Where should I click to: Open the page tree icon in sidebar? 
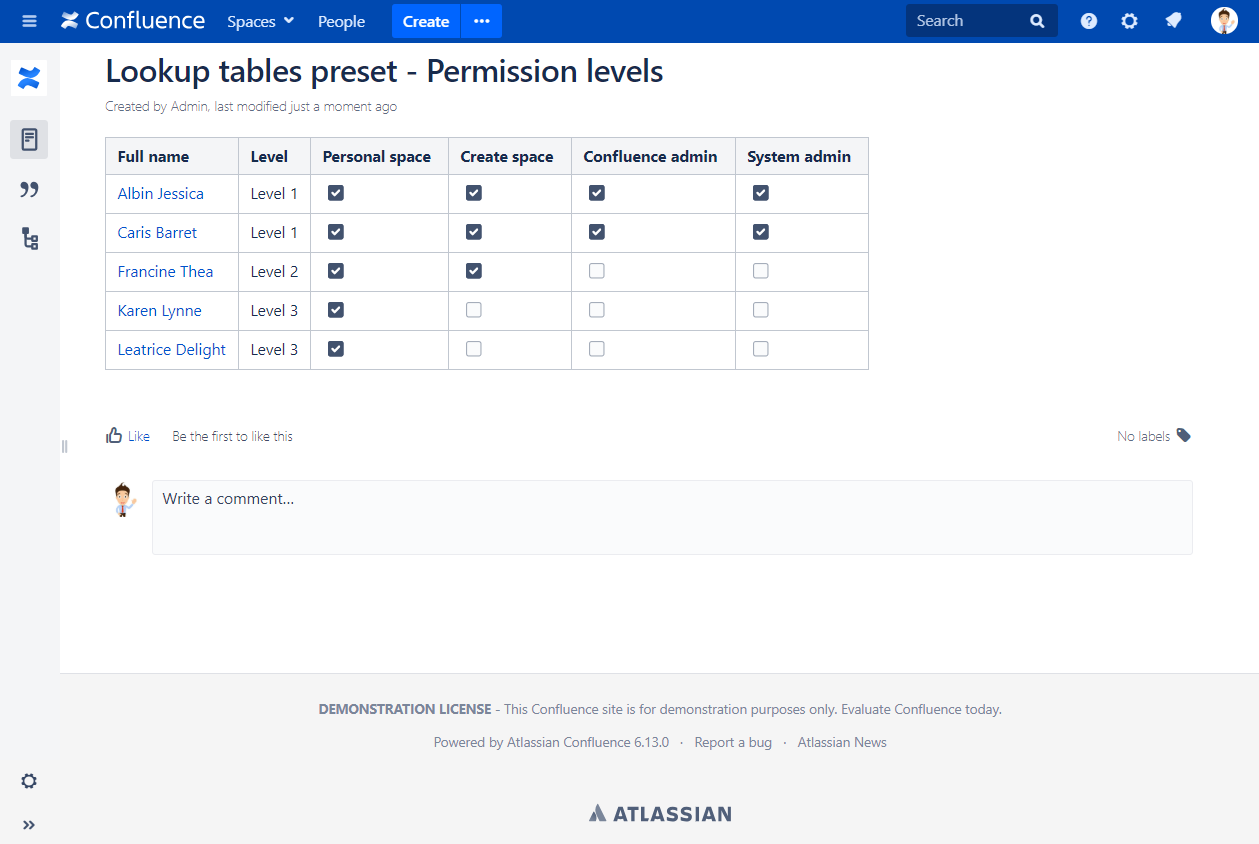coord(29,238)
